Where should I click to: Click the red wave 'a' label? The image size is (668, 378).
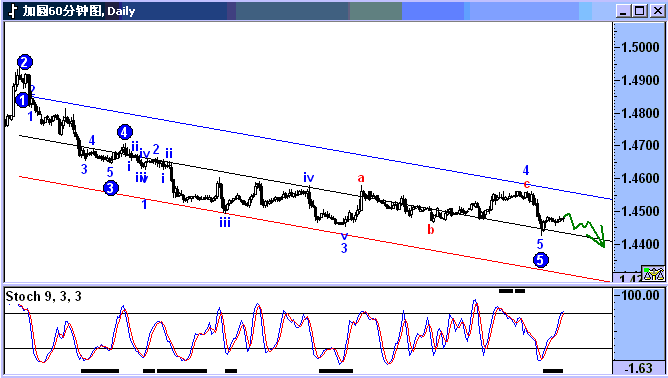361,178
